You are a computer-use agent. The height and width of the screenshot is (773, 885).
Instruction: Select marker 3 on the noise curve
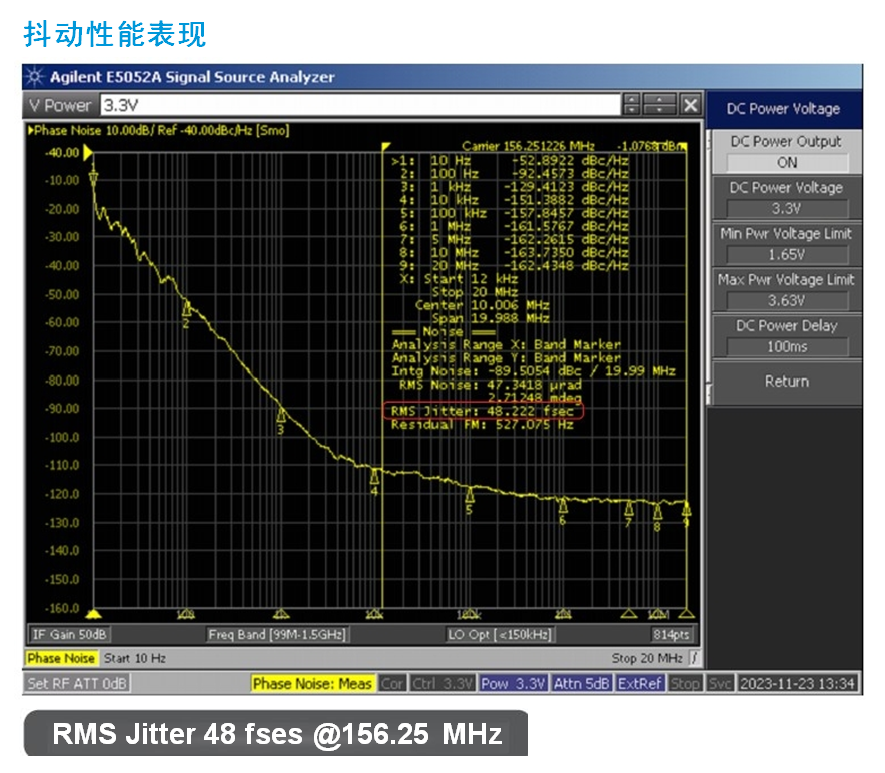[281, 415]
